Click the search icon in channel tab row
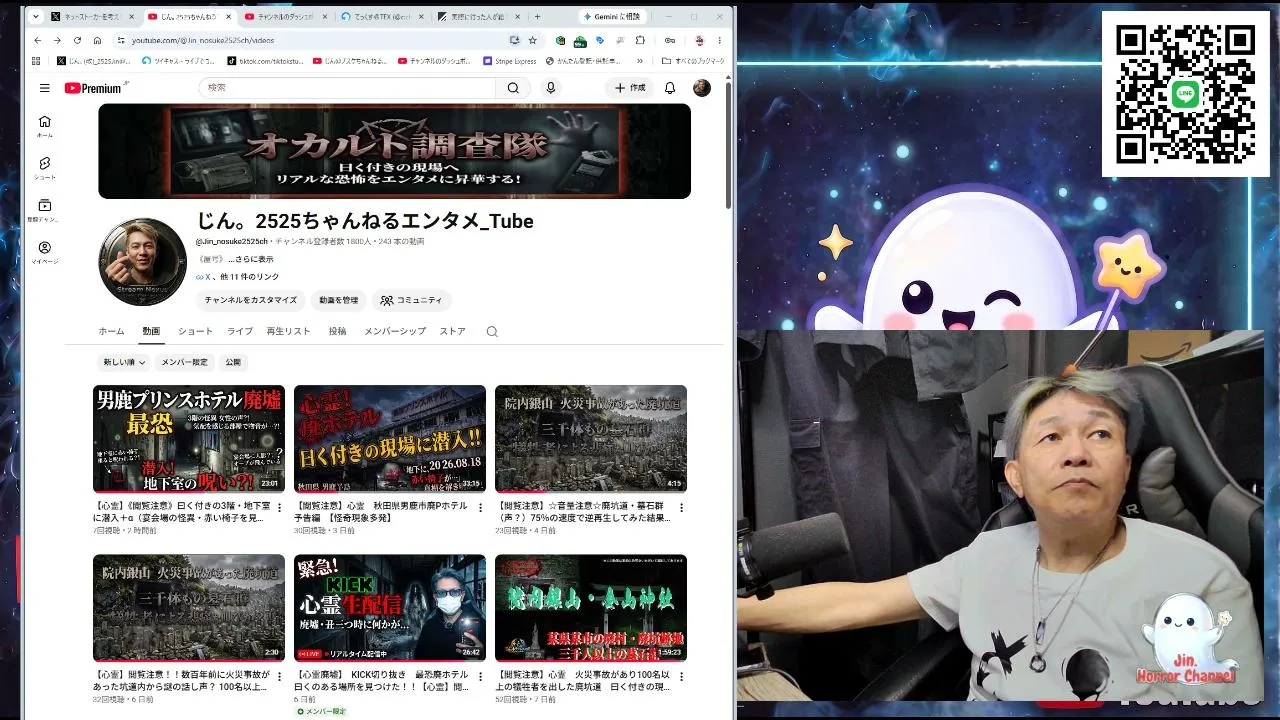This screenshot has width=1280, height=720. (492, 331)
